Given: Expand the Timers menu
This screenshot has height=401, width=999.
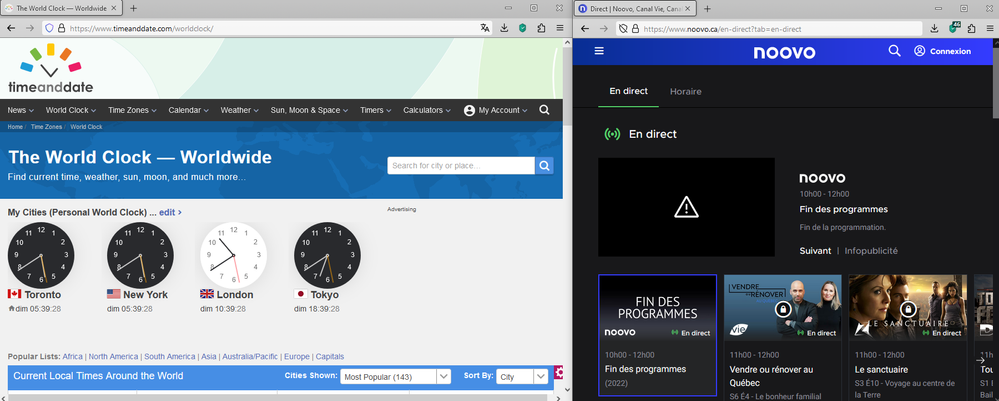Looking at the screenshot, I should point(376,110).
